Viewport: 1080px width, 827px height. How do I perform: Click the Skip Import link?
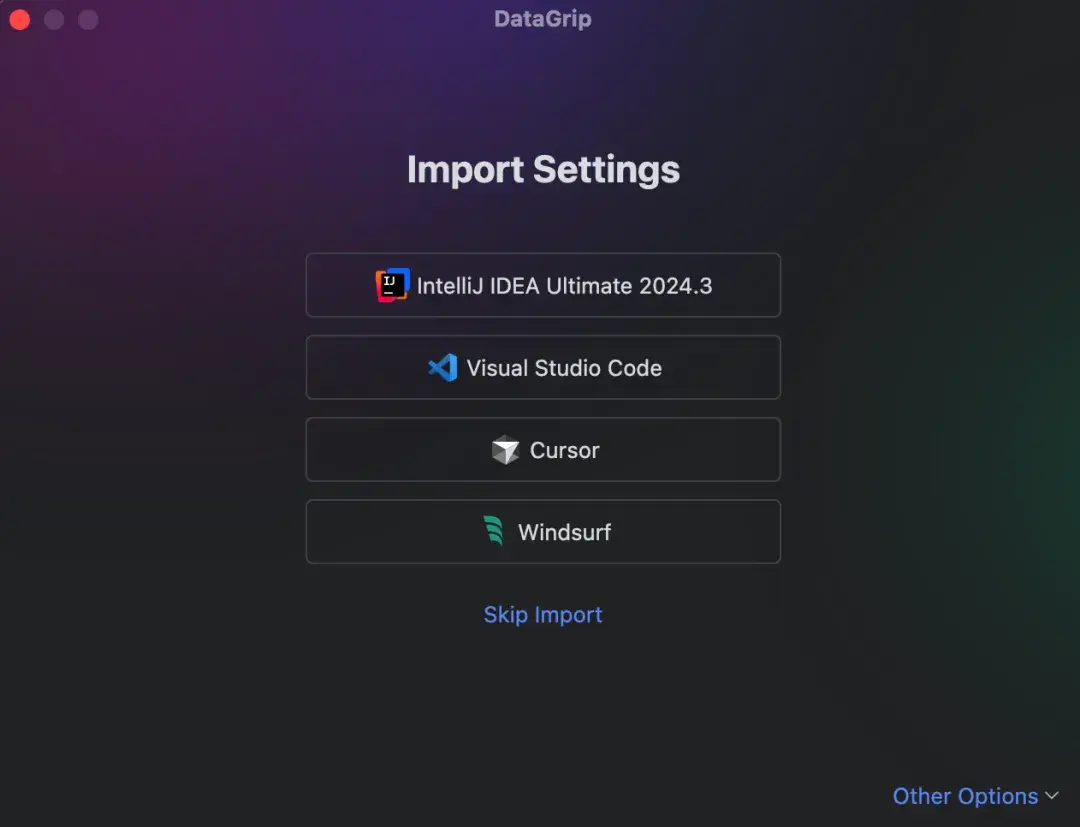click(x=543, y=615)
